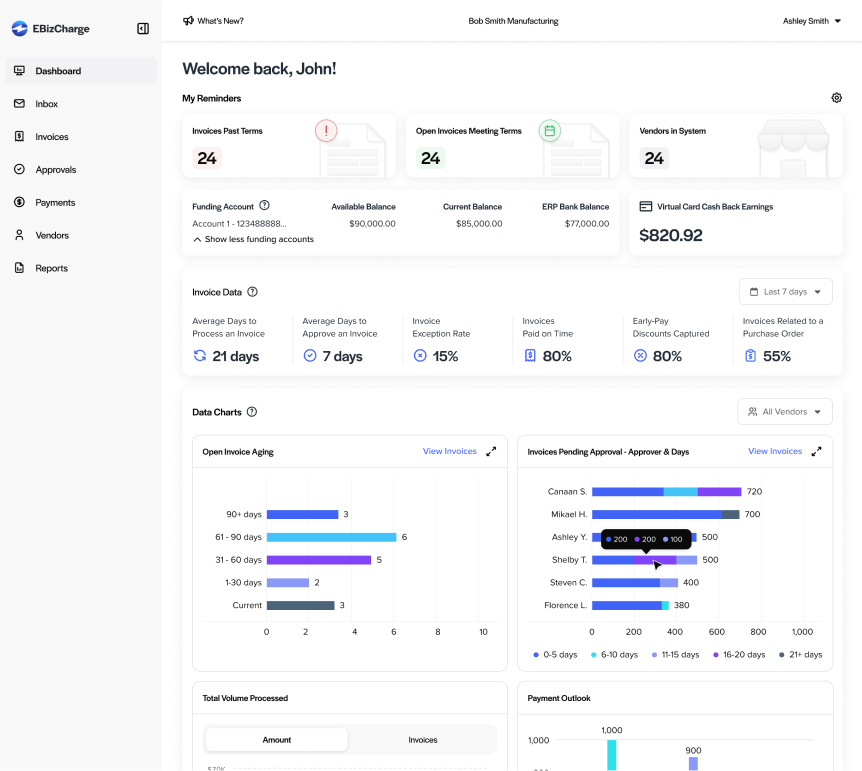Viewport: 862px width, 771px height.
Task: Open the Invoices Past Terms reminder card
Action: 289,146
